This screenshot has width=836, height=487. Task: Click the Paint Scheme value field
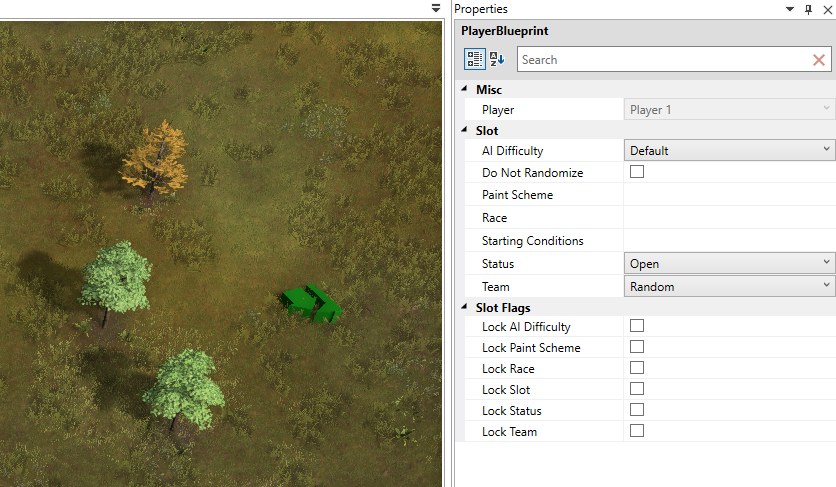pyautogui.click(x=729, y=195)
